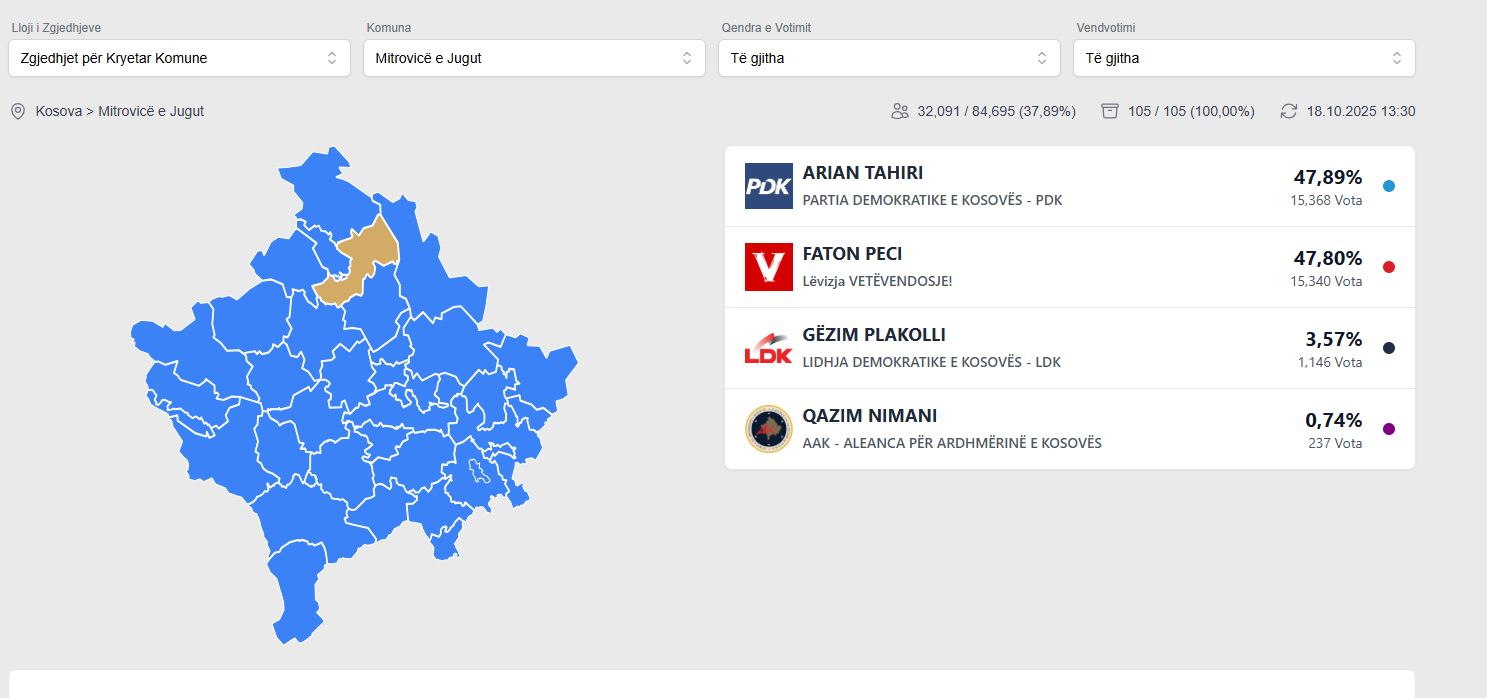Open the Lloji i Zgjedhjeve dropdown
The width and height of the screenshot is (1487, 698).
coord(179,58)
